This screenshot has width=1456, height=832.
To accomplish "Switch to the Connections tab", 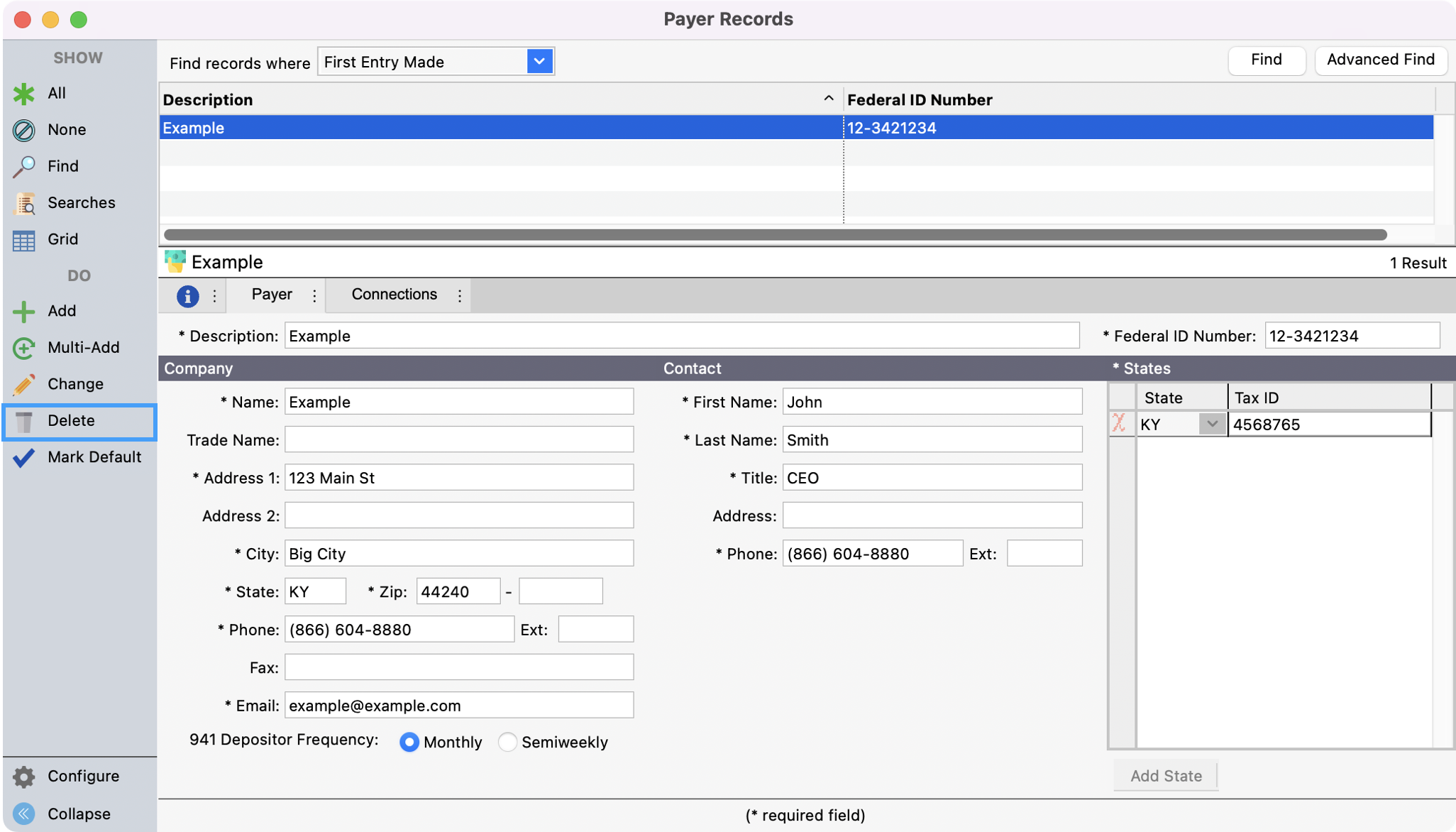I will tap(394, 295).
